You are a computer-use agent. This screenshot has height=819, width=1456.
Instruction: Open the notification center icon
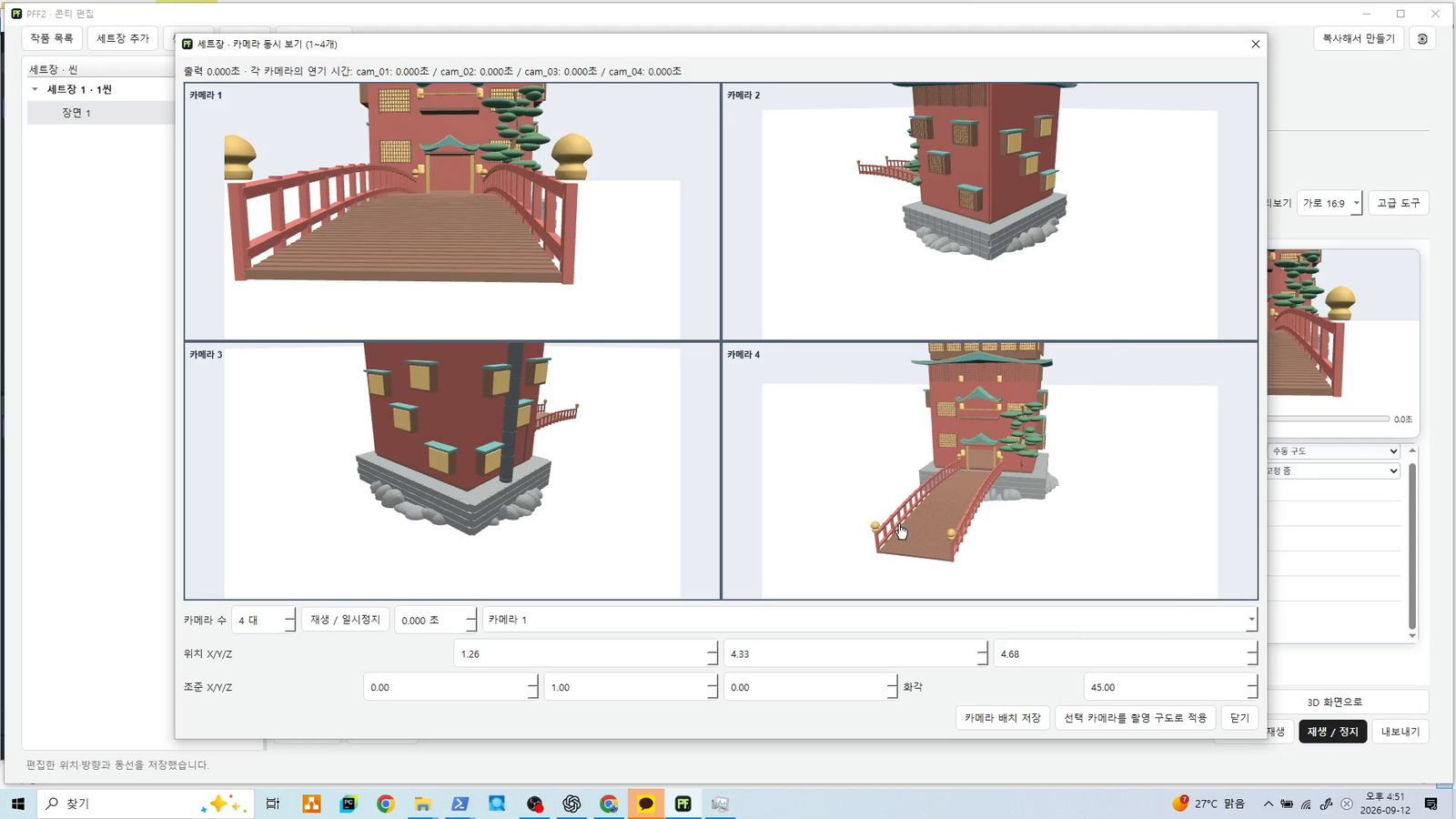pos(1431,804)
